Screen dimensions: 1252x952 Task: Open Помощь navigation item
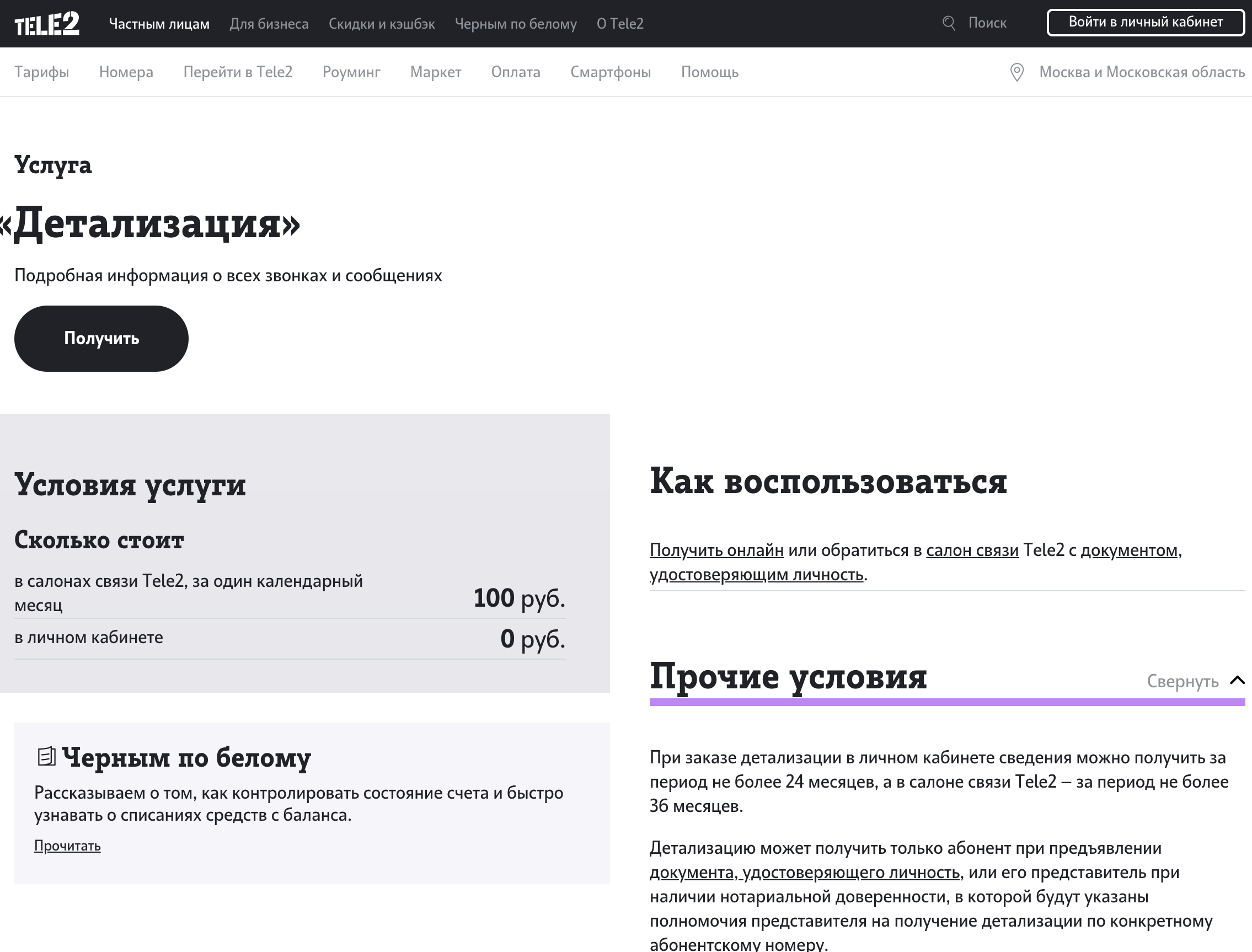click(710, 72)
